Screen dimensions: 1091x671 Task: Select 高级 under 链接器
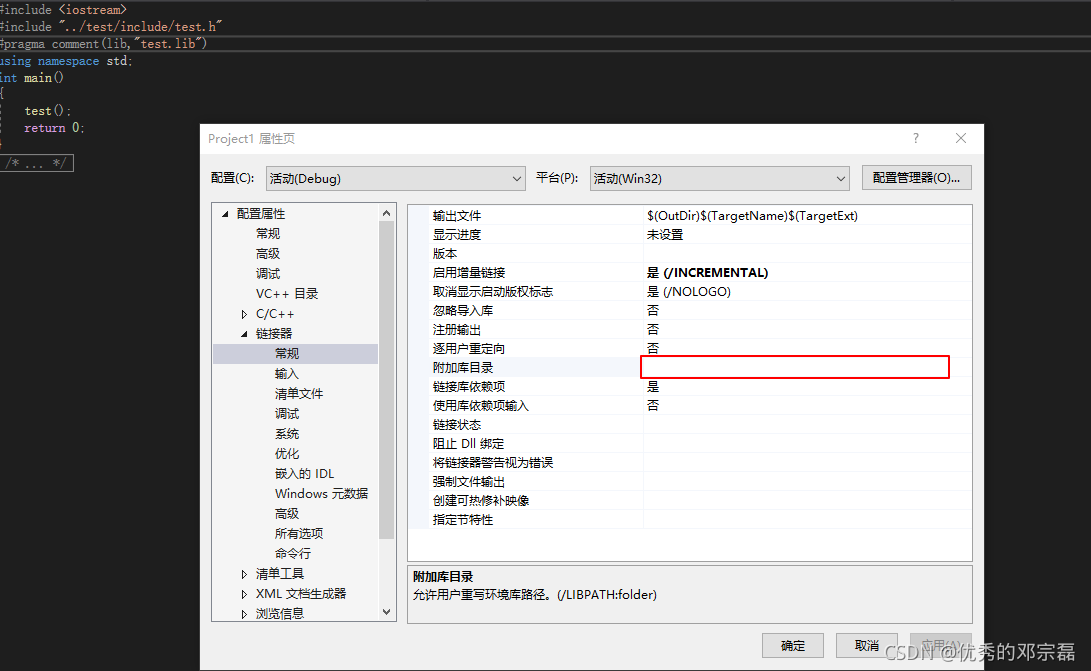click(287, 514)
